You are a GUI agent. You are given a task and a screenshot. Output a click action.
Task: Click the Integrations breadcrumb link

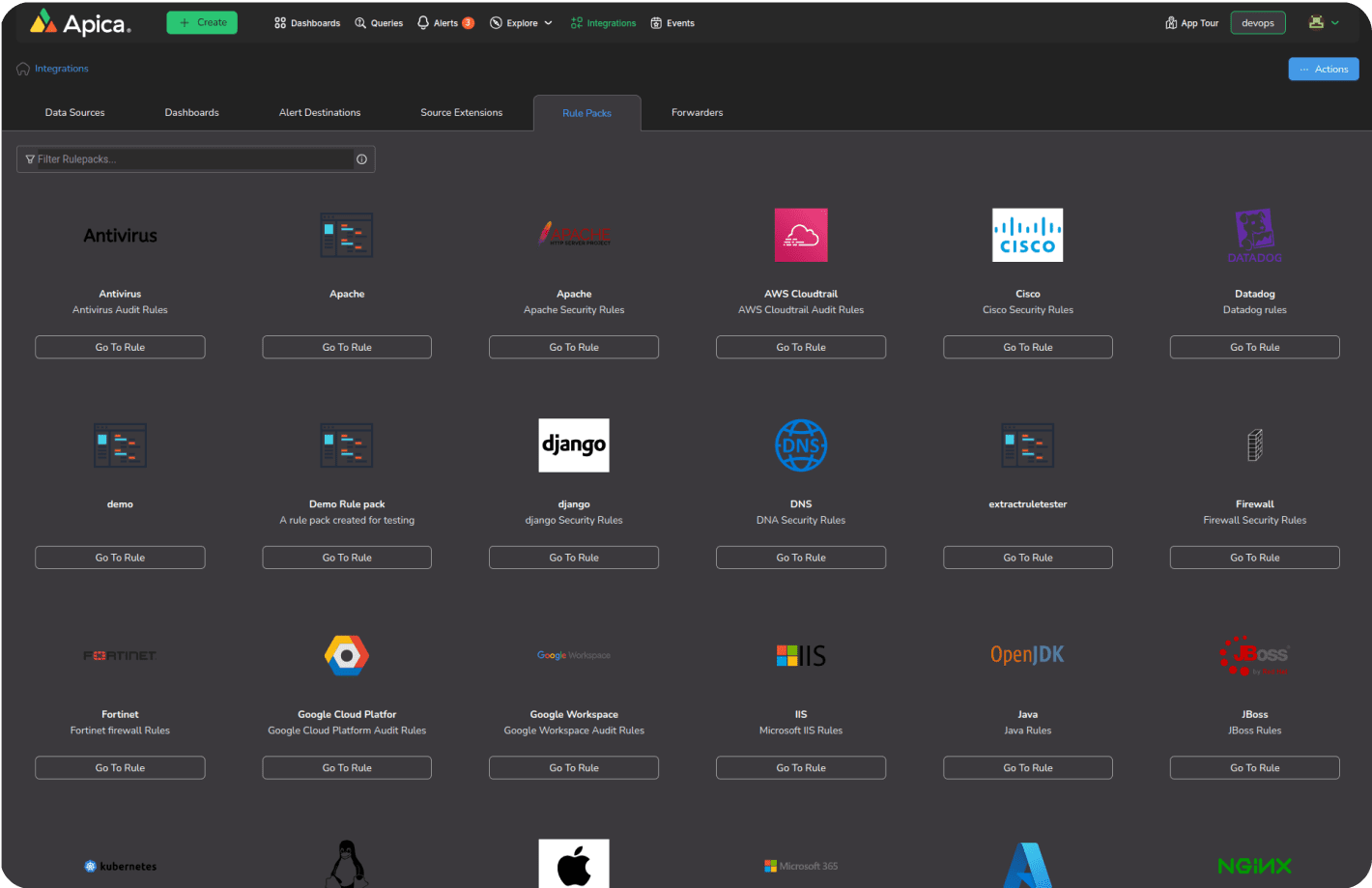[x=62, y=69]
